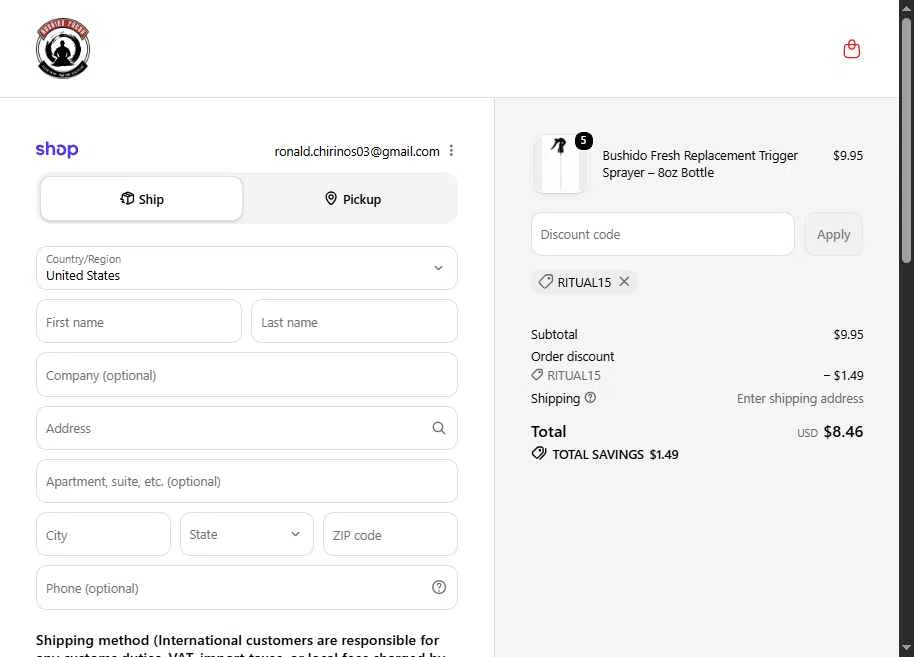Remove the RITUAL15 discount code
Viewport: 914px width, 657px height.
pos(624,282)
